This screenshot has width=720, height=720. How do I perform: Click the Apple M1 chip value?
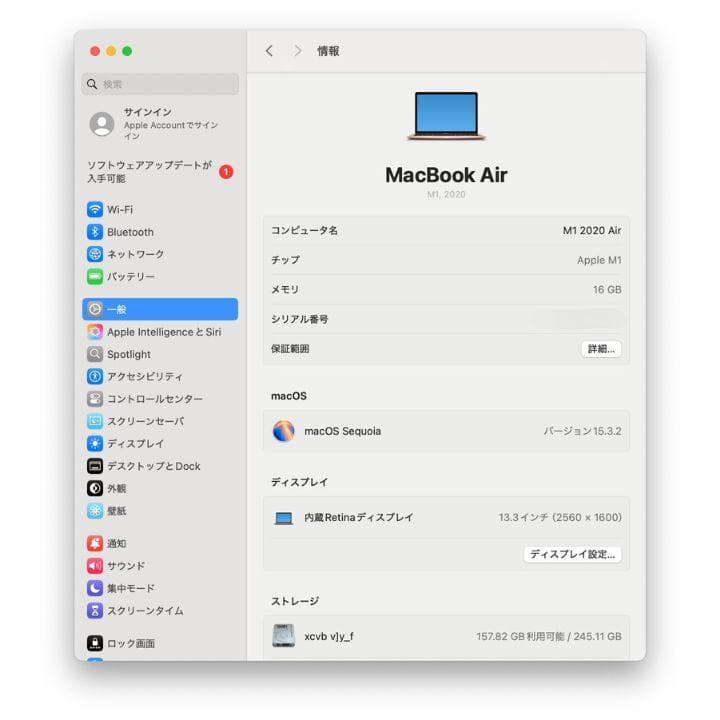coord(599,260)
